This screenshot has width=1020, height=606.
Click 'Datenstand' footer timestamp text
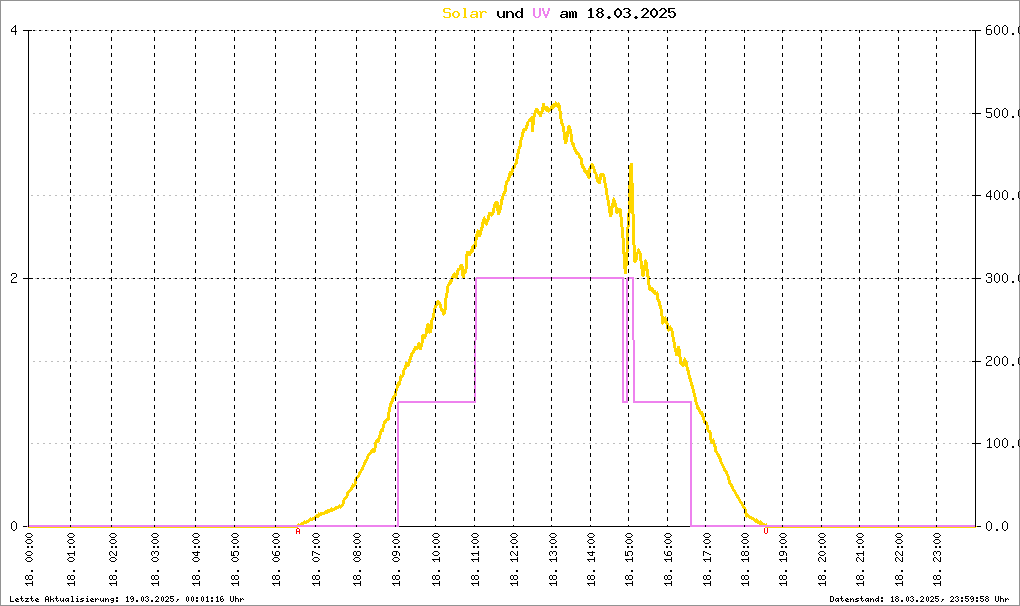919,599
